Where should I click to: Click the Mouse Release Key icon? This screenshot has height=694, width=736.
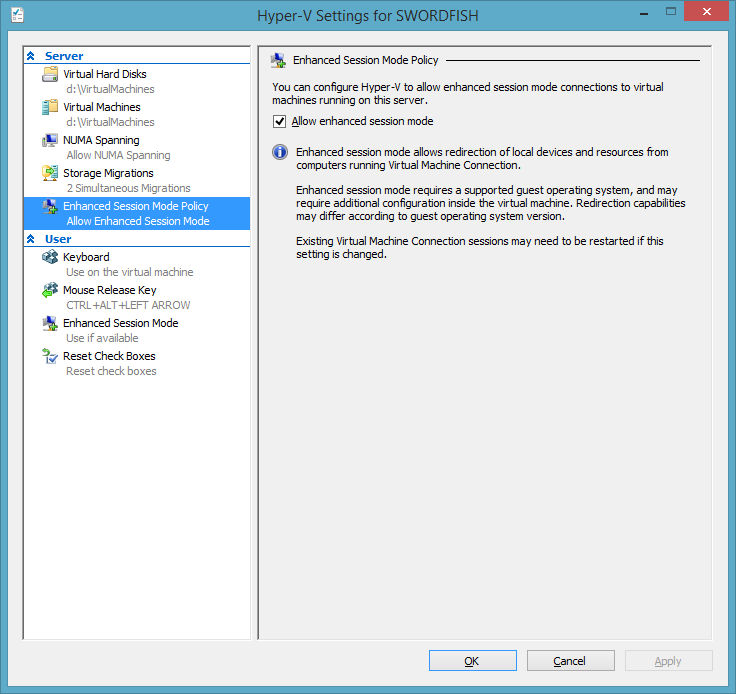[x=50, y=290]
